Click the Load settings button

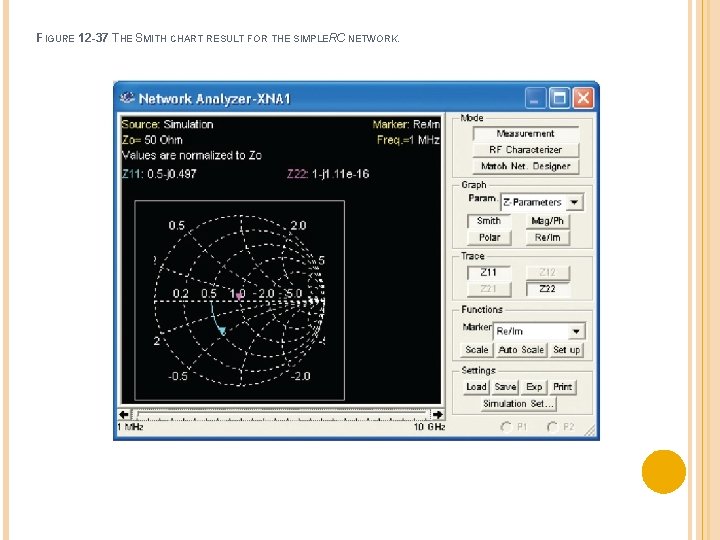476,387
